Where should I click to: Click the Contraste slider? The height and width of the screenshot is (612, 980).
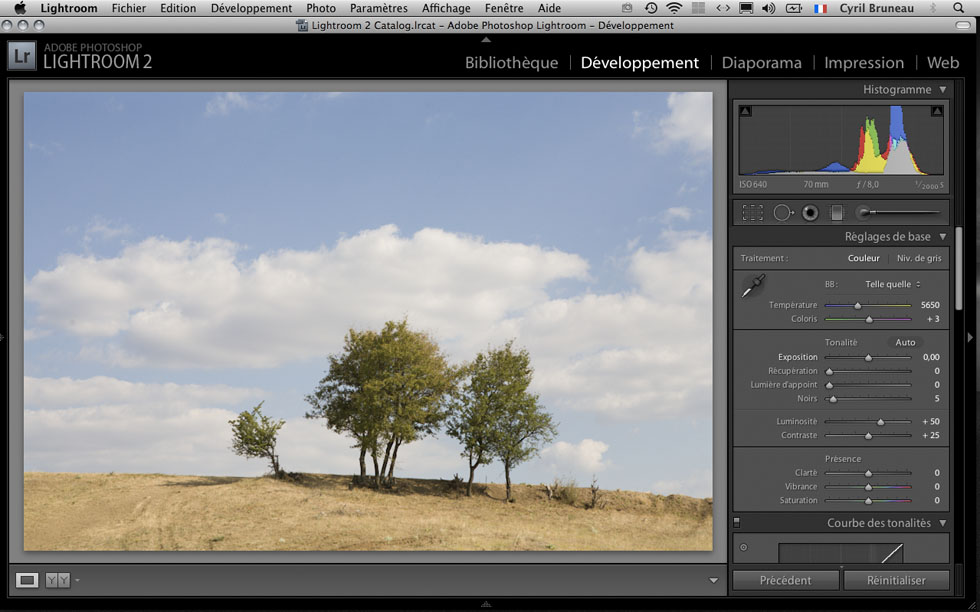(x=868, y=435)
